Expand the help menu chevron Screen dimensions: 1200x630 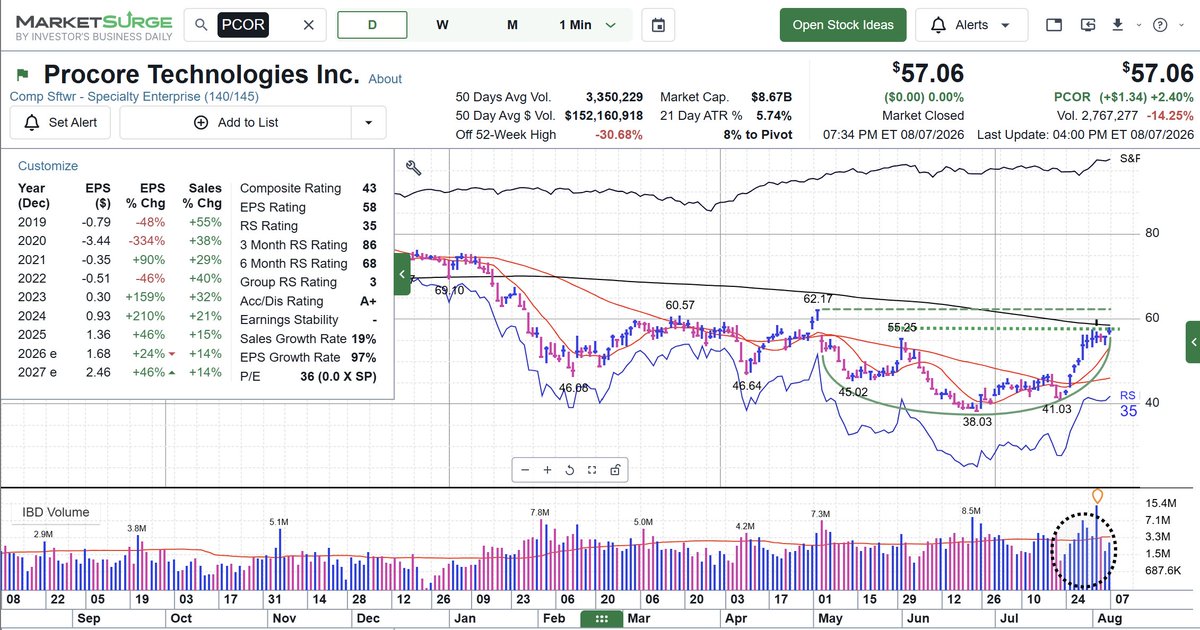pyautogui.click(x=1180, y=25)
